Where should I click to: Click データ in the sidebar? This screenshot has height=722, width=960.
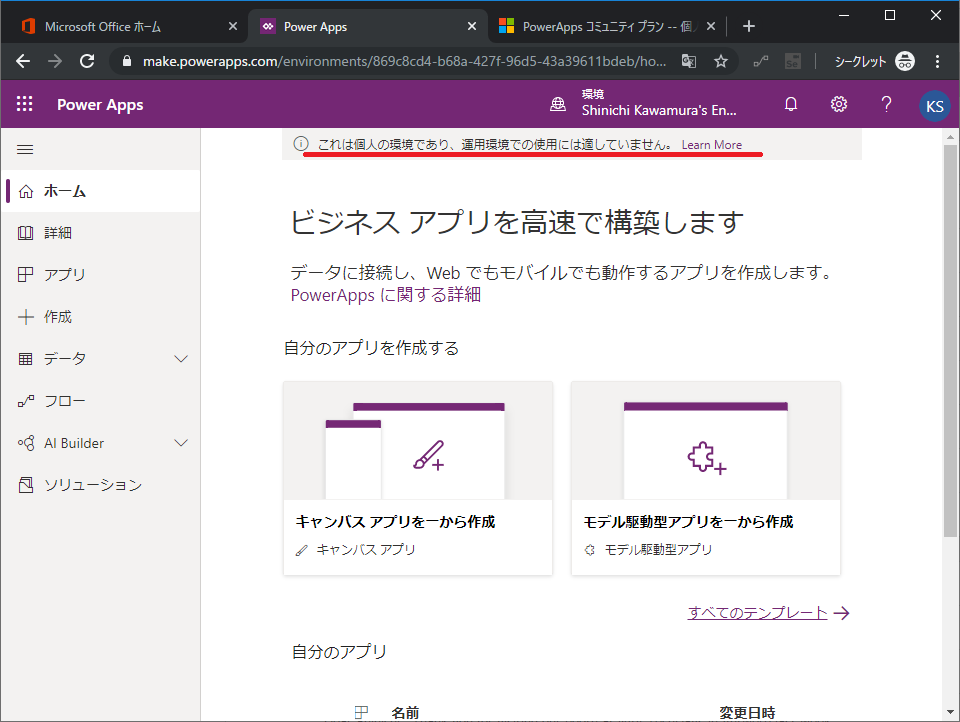[64, 359]
